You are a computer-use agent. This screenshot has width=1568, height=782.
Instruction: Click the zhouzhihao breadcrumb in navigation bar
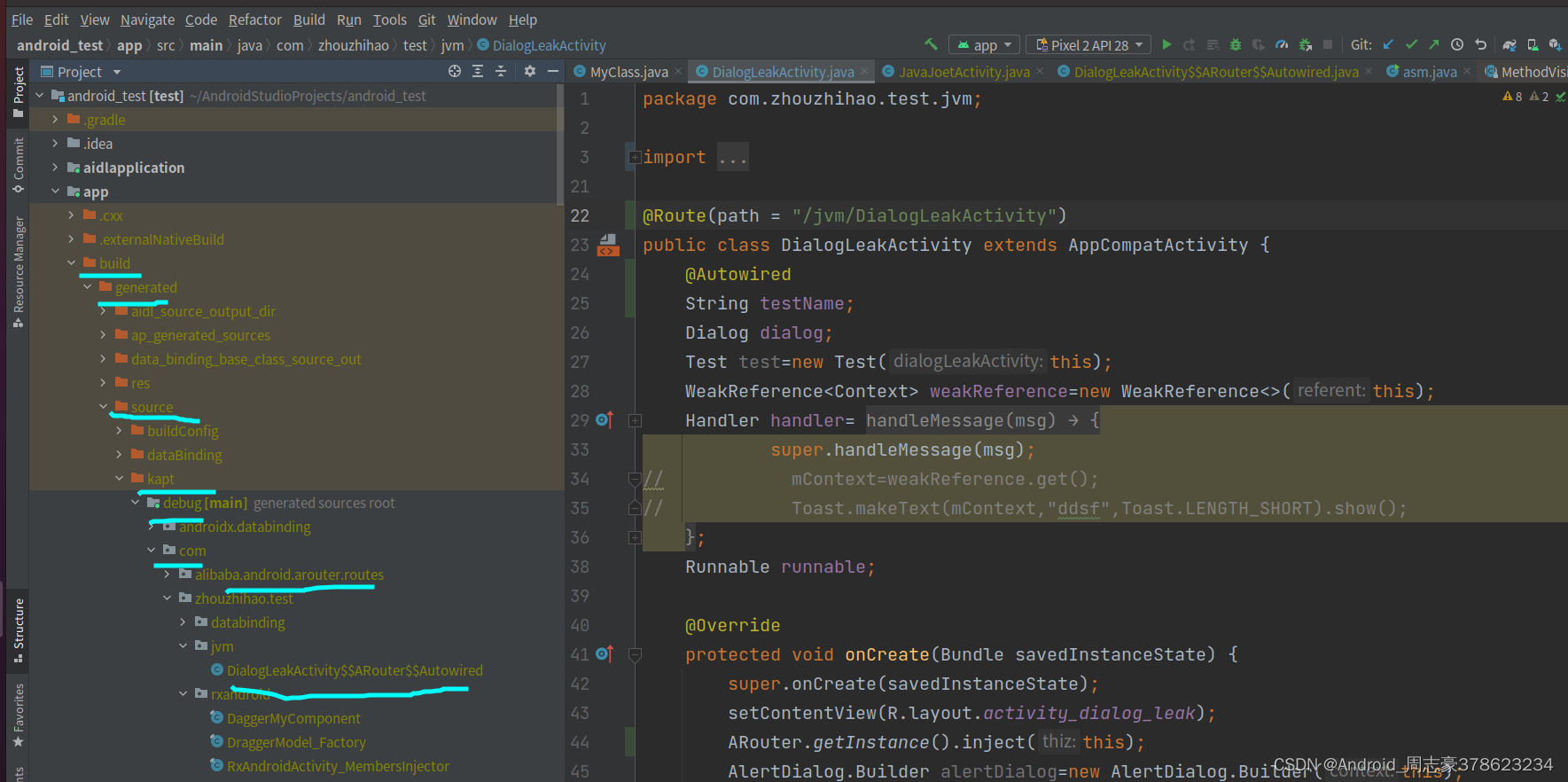point(354,45)
